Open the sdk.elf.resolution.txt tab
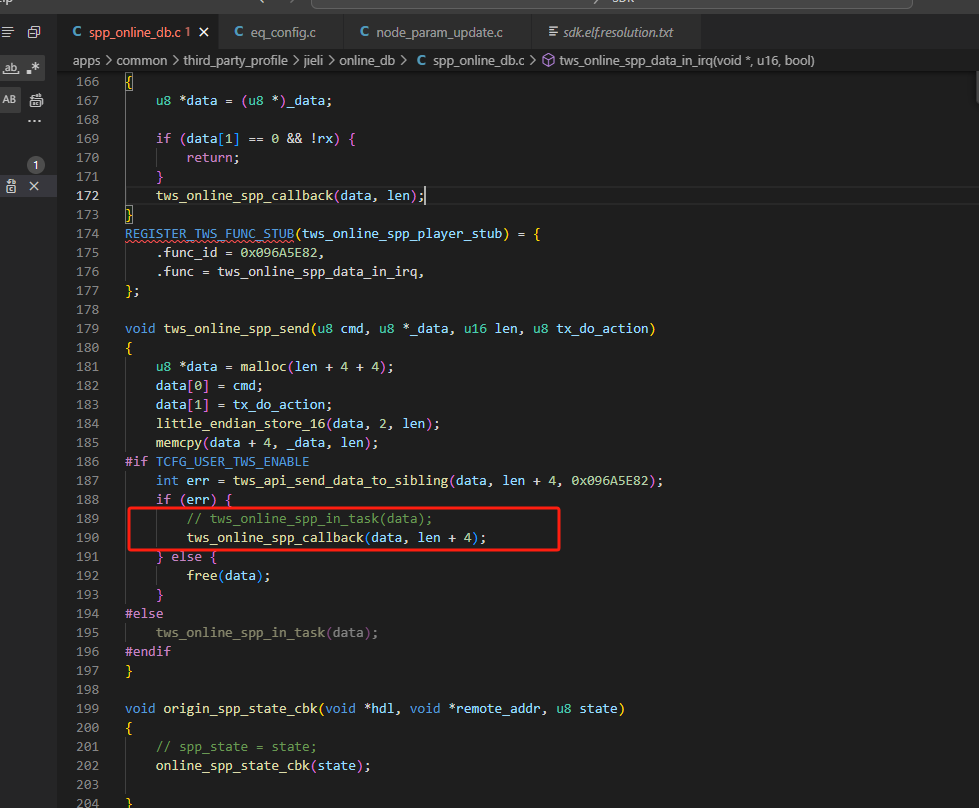Image resolution: width=979 pixels, height=808 pixels. coord(616,32)
